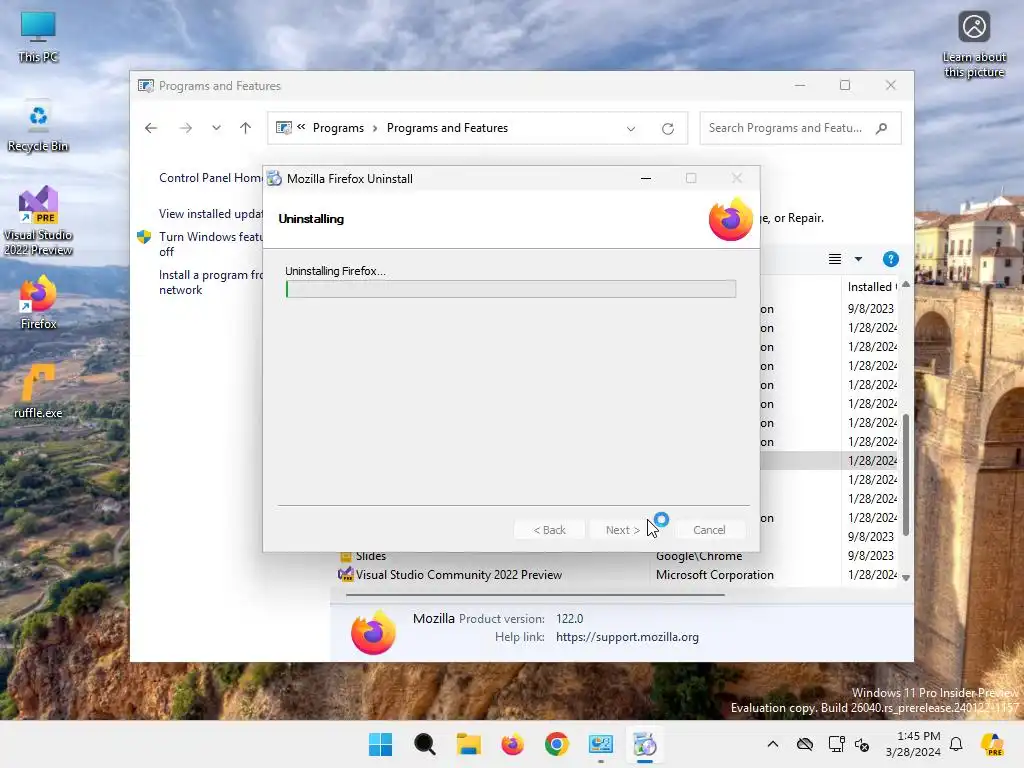
Task: Open help with the blue question icon
Action: 891,259
